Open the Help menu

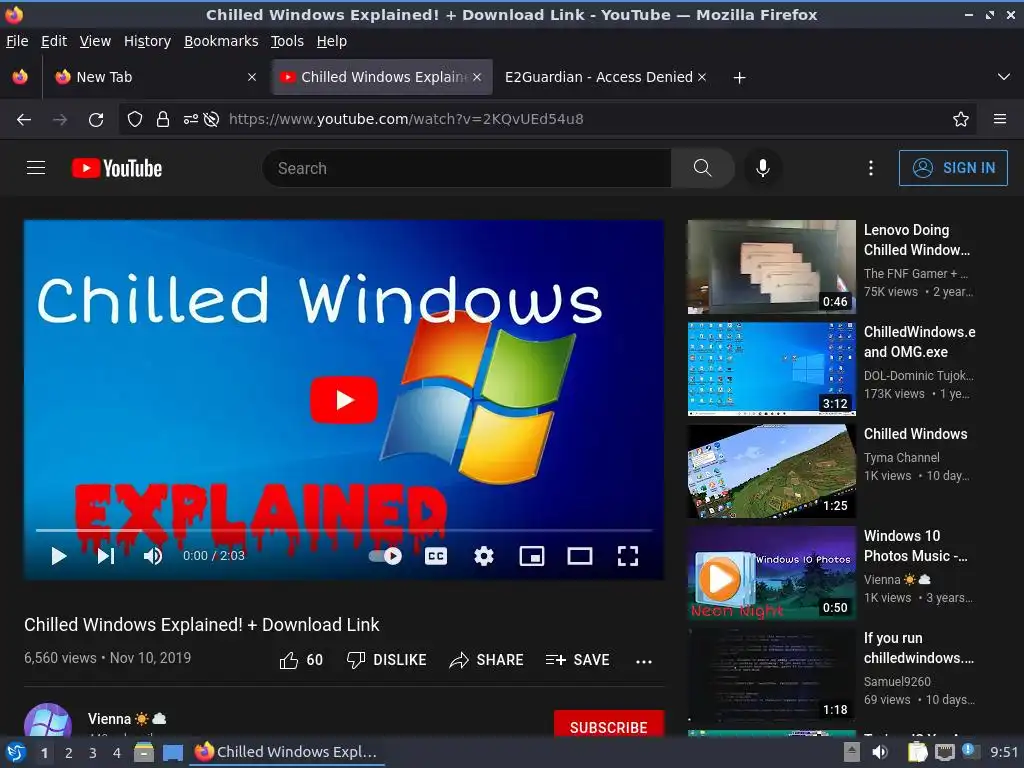pos(332,41)
